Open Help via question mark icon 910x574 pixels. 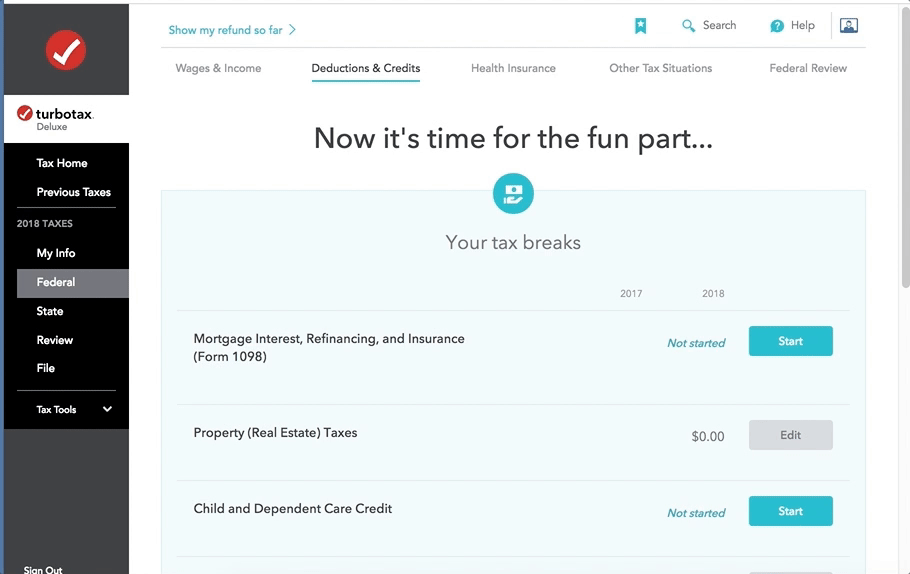pyautogui.click(x=777, y=26)
